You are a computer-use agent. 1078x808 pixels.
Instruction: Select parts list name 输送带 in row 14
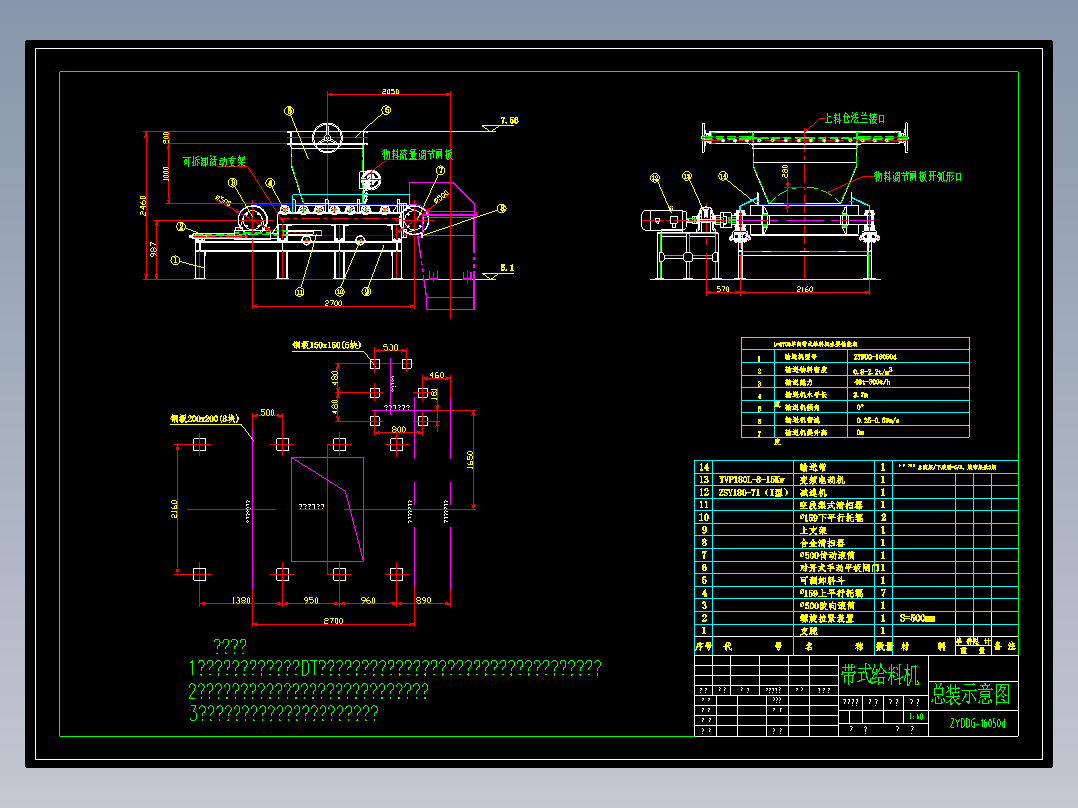[813, 468]
